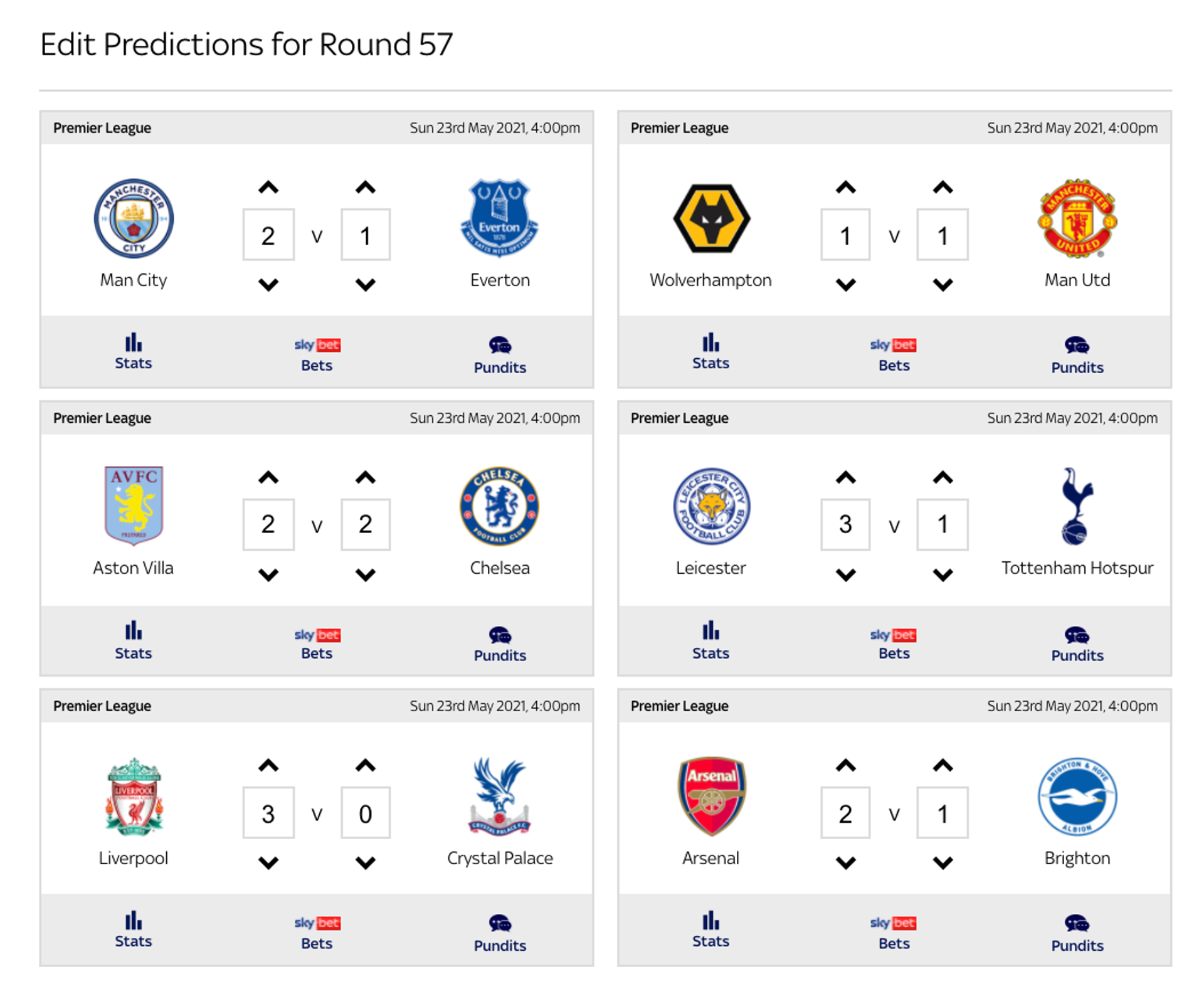Show Pundits for Arsenal v Brighton

point(1077,934)
